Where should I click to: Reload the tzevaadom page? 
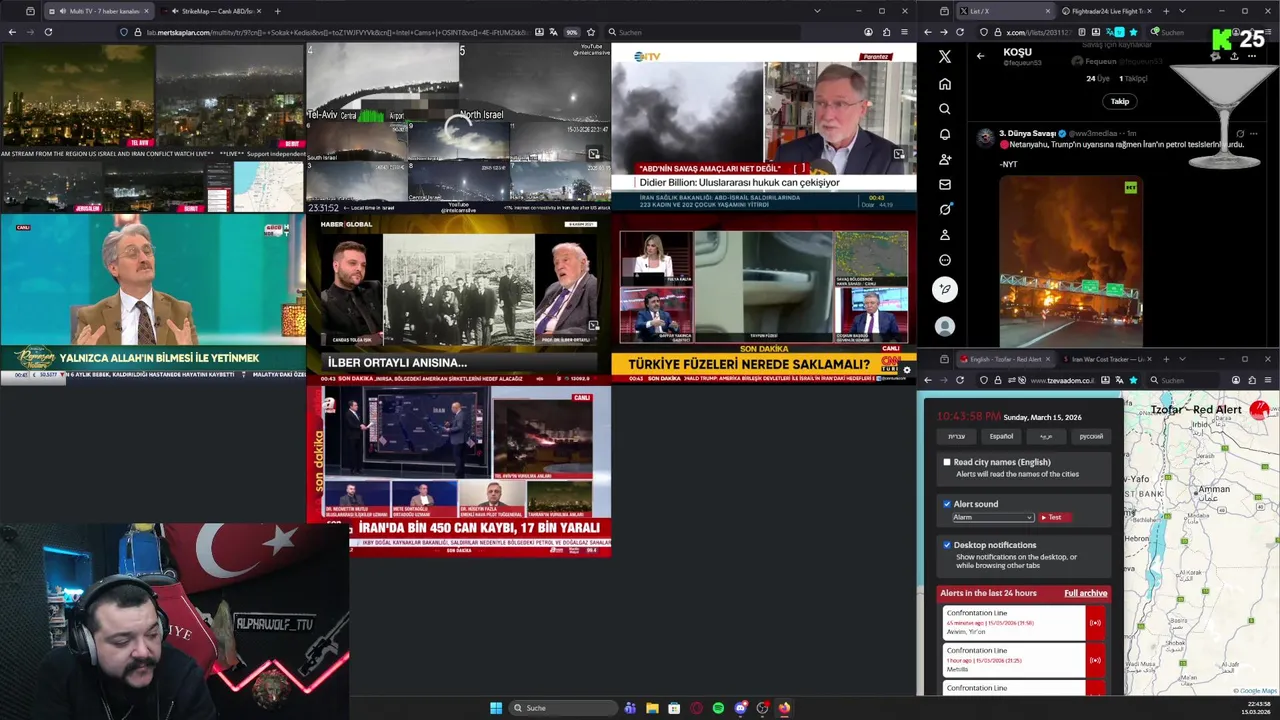(x=960, y=380)
